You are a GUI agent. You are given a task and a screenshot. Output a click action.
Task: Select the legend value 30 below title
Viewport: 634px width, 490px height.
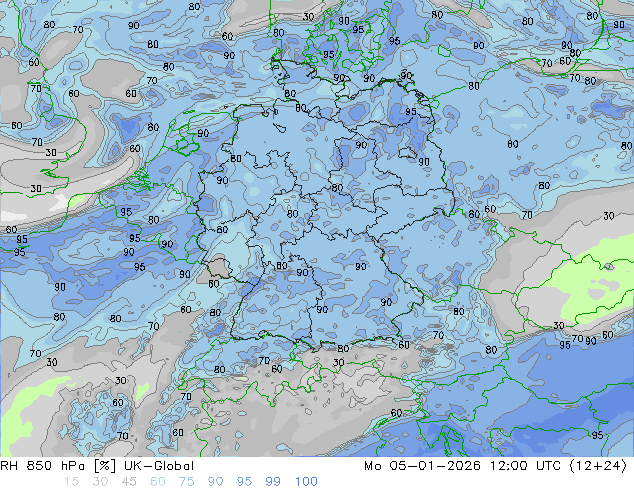point(100,482)
